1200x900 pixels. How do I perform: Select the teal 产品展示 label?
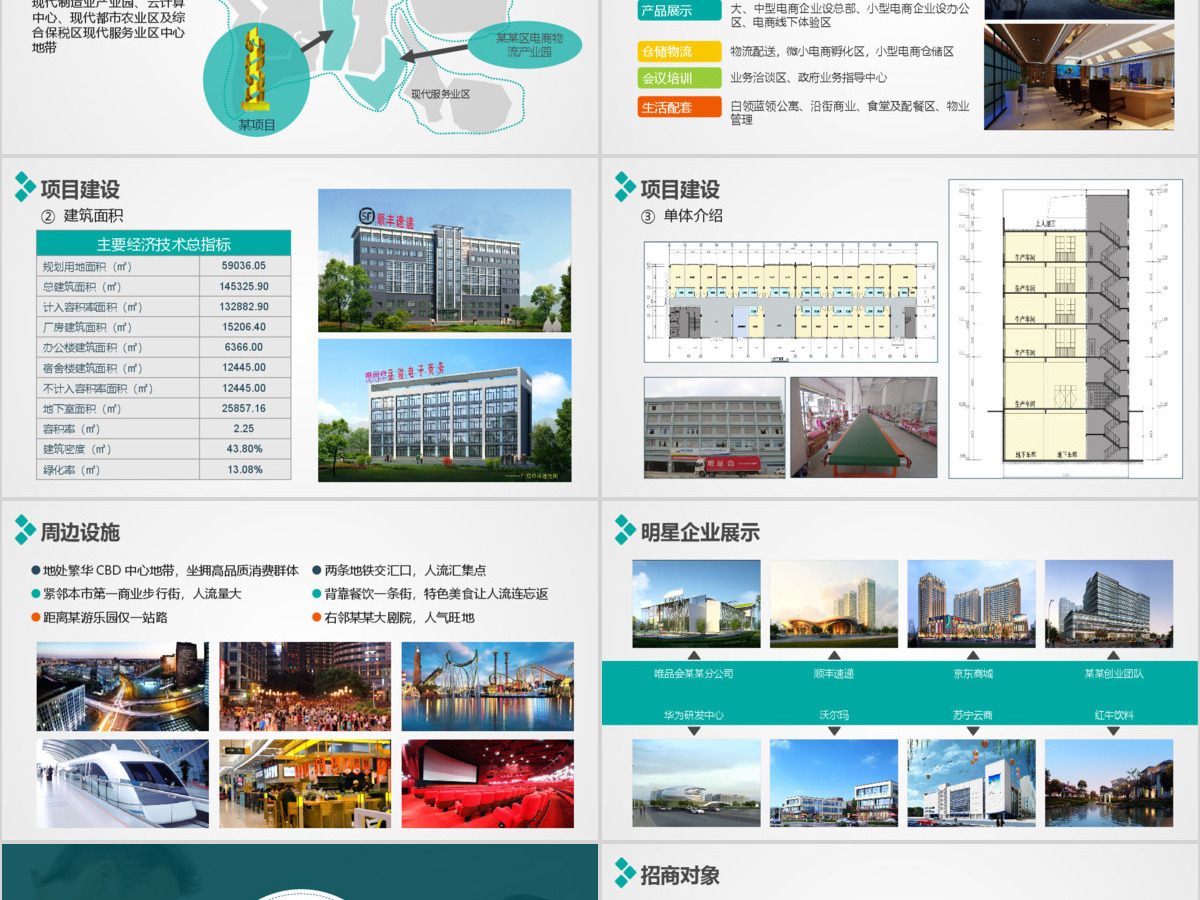click(679, 10)
